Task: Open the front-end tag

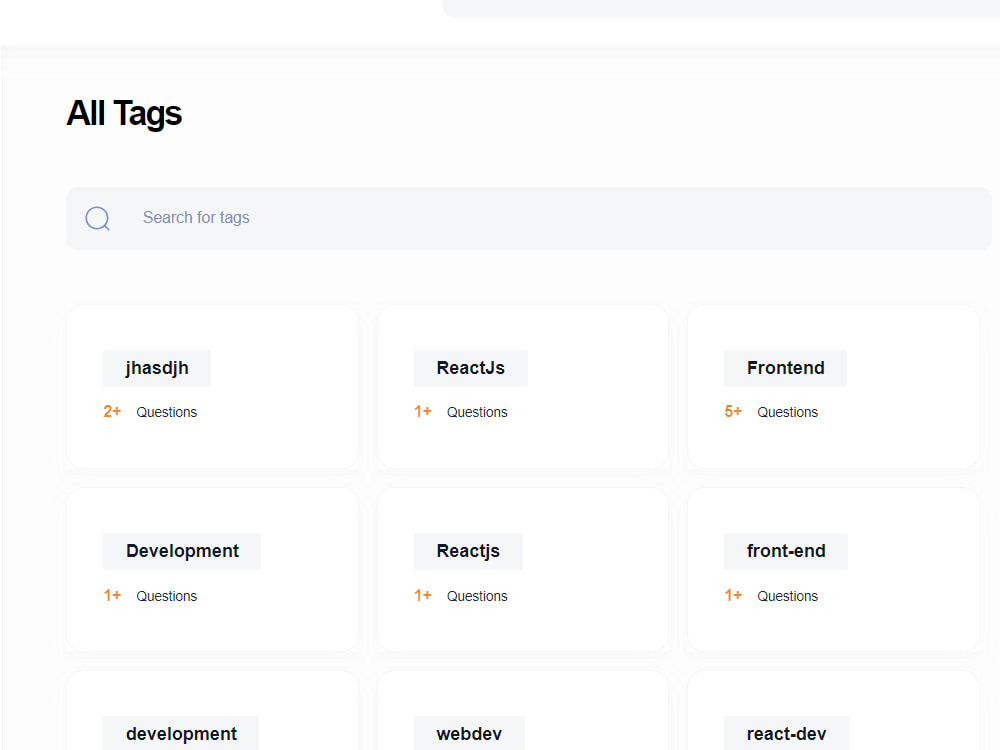Action: [785, 551]
